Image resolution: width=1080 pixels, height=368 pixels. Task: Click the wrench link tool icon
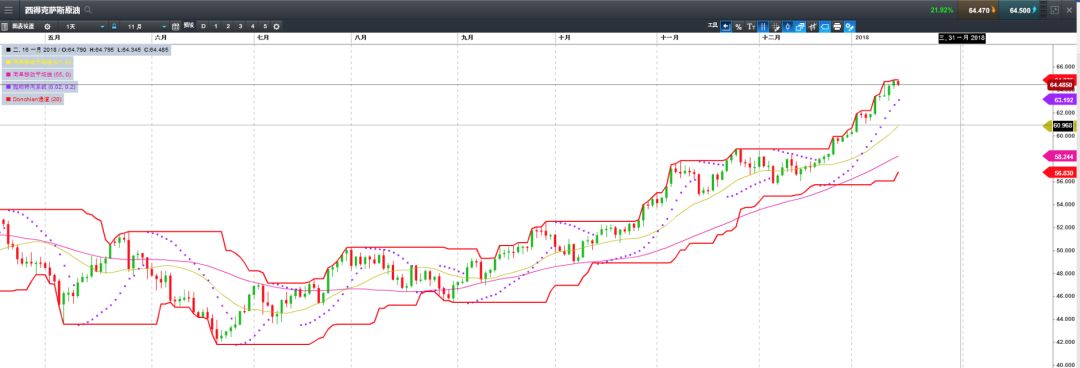[849, 26]
